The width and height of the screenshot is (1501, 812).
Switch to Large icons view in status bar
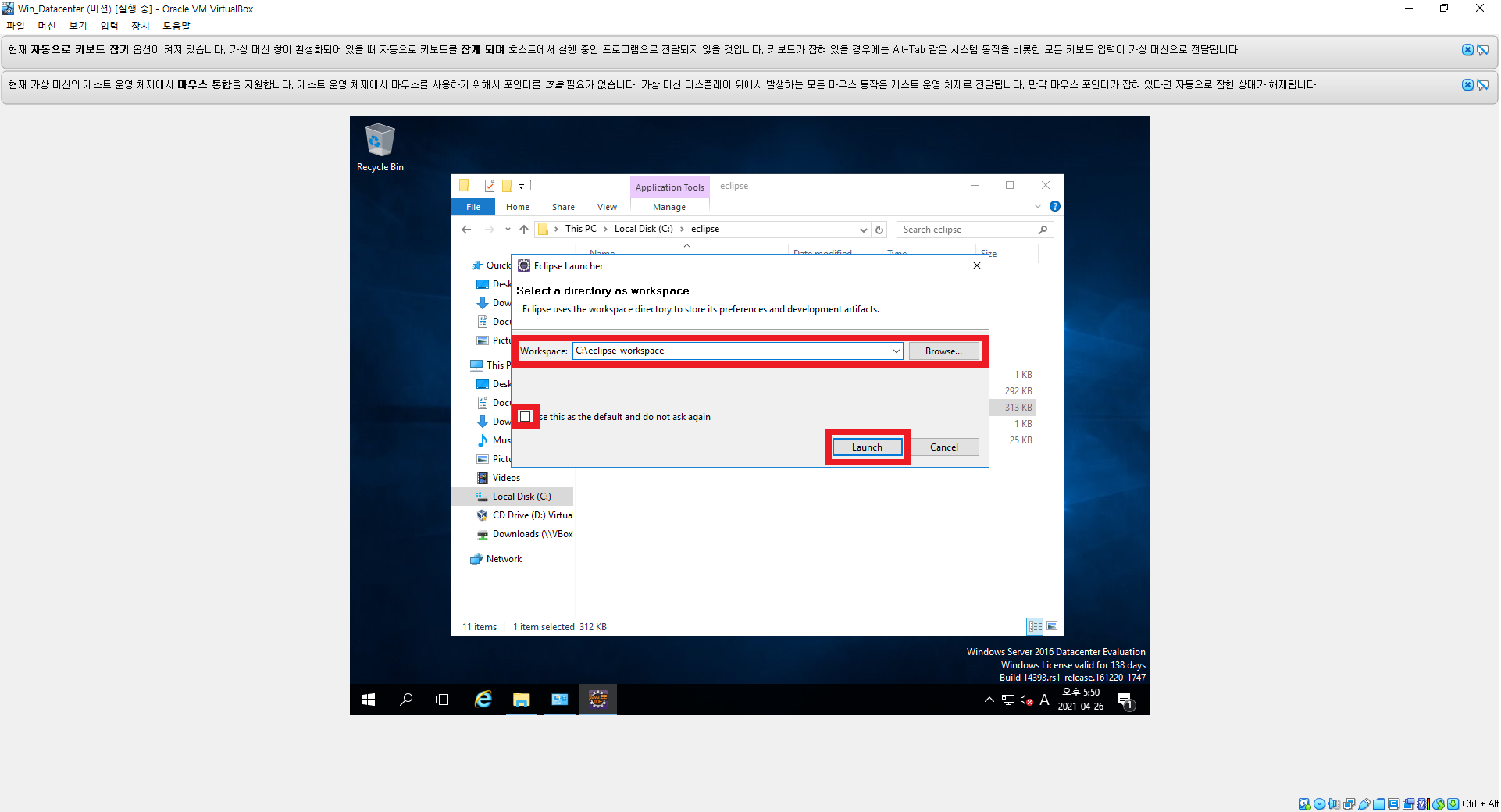[1052, 626]
